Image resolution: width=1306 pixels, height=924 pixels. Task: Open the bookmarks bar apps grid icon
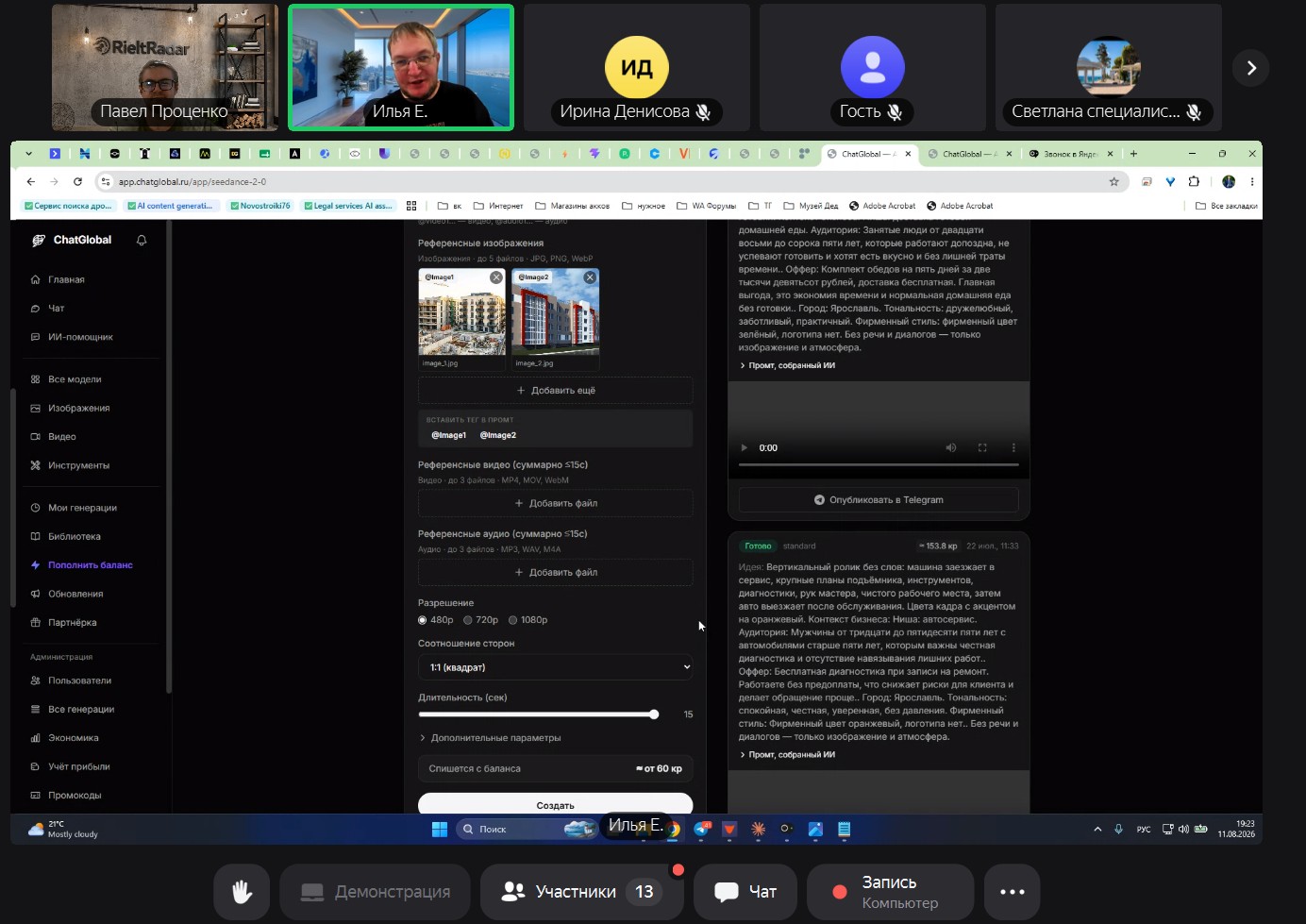[411, 206]
